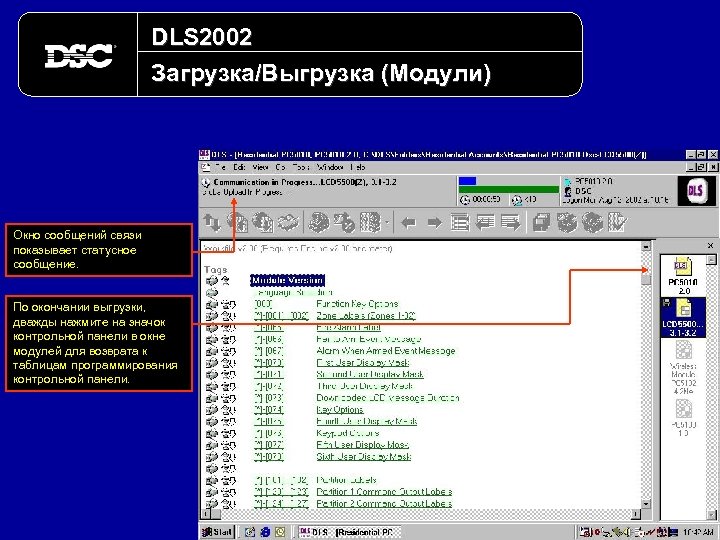Open the Window menu
The height and width of the screenshot is (540, 720).
coord(330,167)
